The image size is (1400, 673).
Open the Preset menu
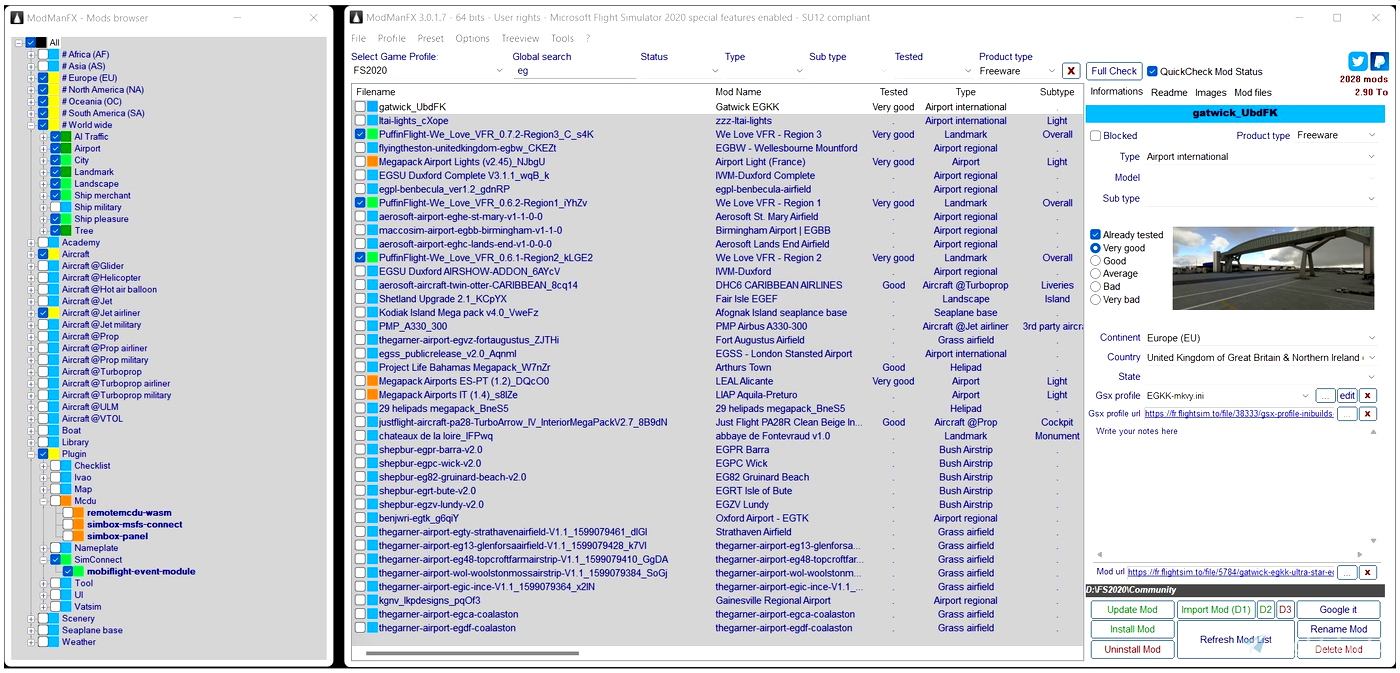pos(430,39)
